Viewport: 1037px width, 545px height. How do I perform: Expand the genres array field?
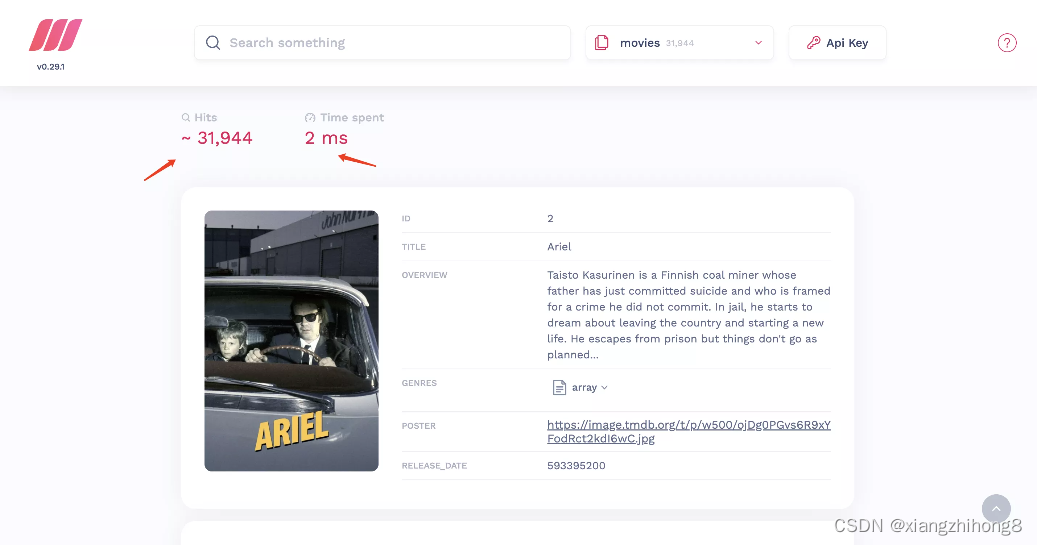[x=580, y=388]
